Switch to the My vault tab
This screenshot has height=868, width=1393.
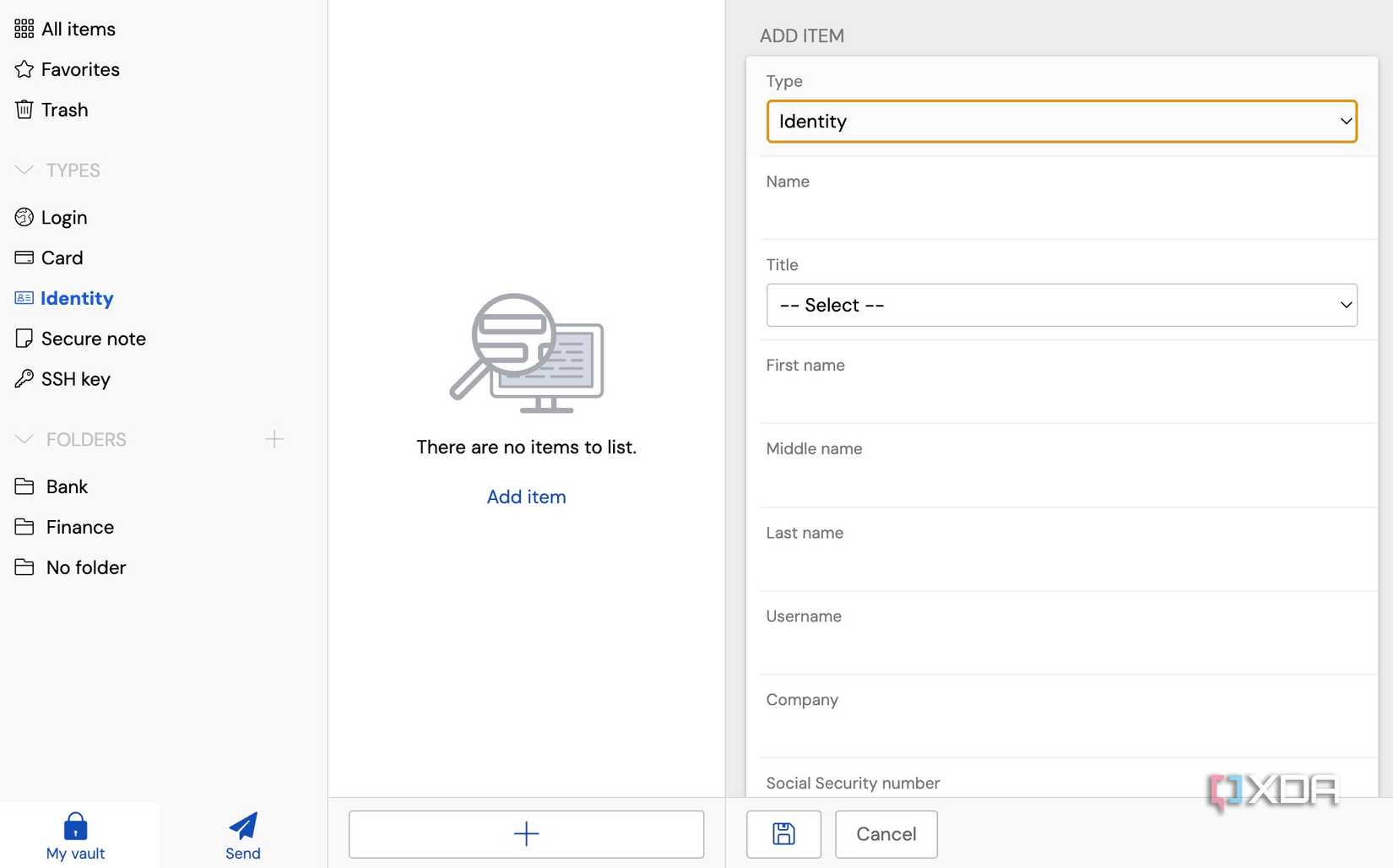tap(80, 835)
